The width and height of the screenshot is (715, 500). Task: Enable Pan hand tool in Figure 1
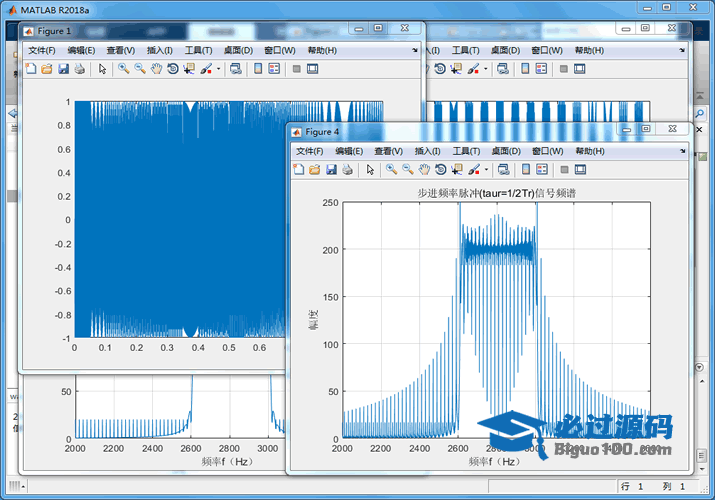pyautogui.click(x=156, y=69)
